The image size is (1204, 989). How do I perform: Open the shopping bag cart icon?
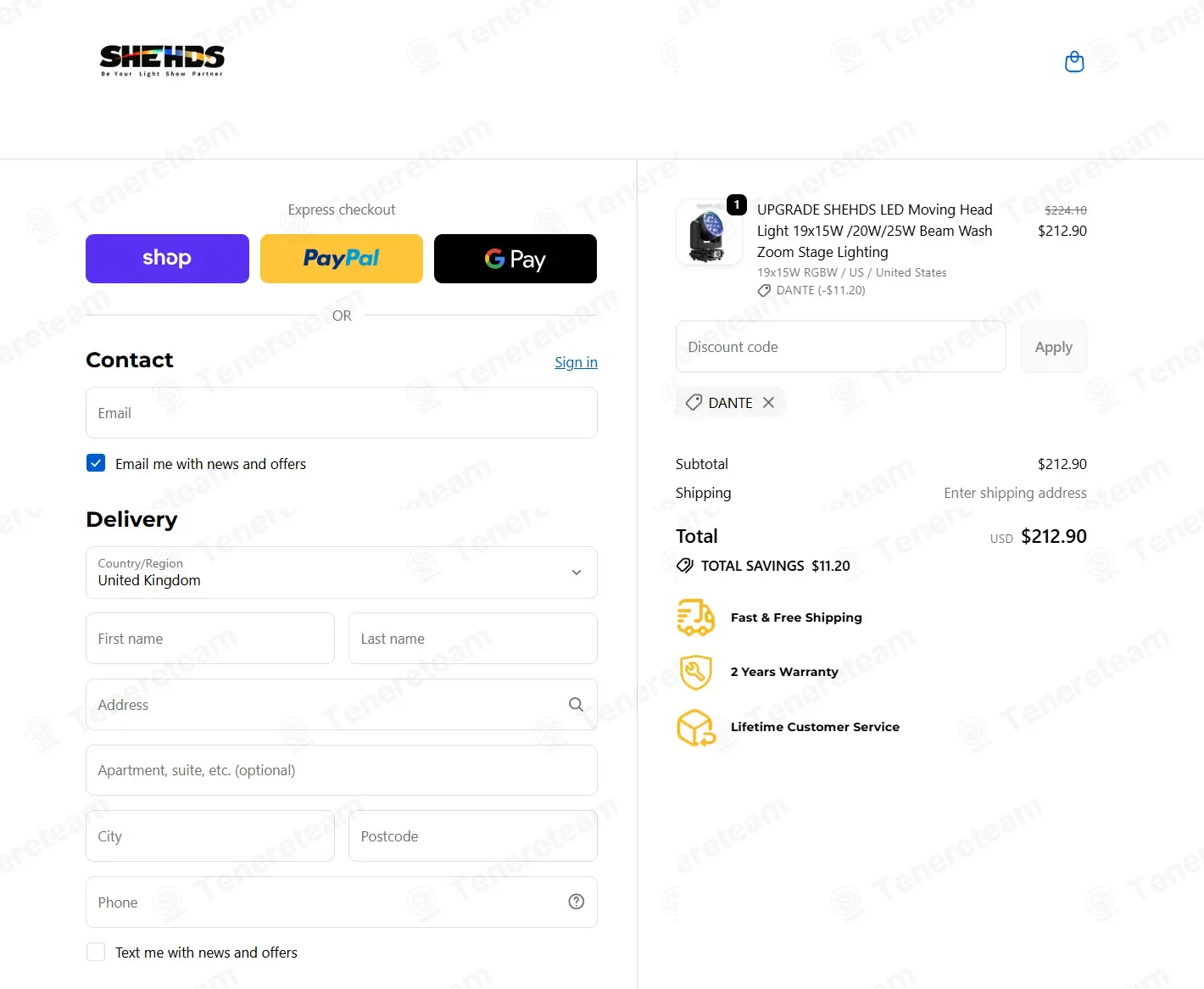[1074, 62]
